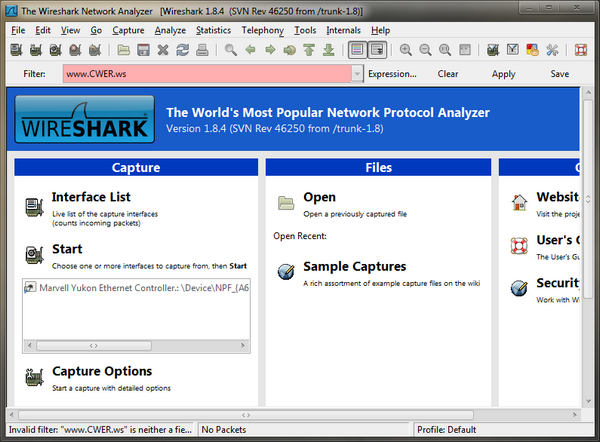This screenshot has width=600, height=442.
Task: Open the Analyze menu
Action: tap(170, 30)
